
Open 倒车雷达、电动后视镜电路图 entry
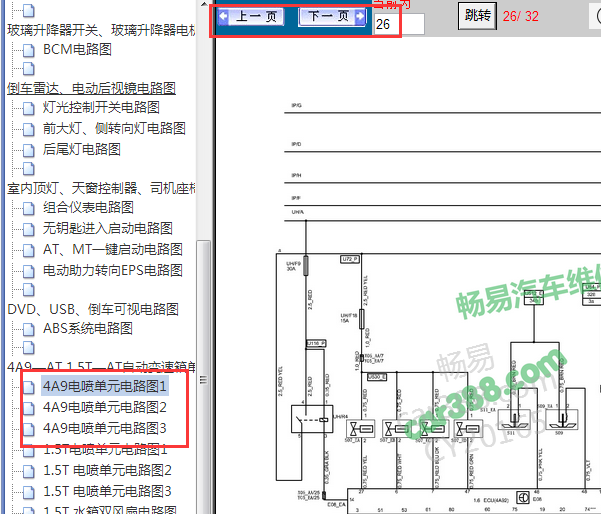coord(91,88)
